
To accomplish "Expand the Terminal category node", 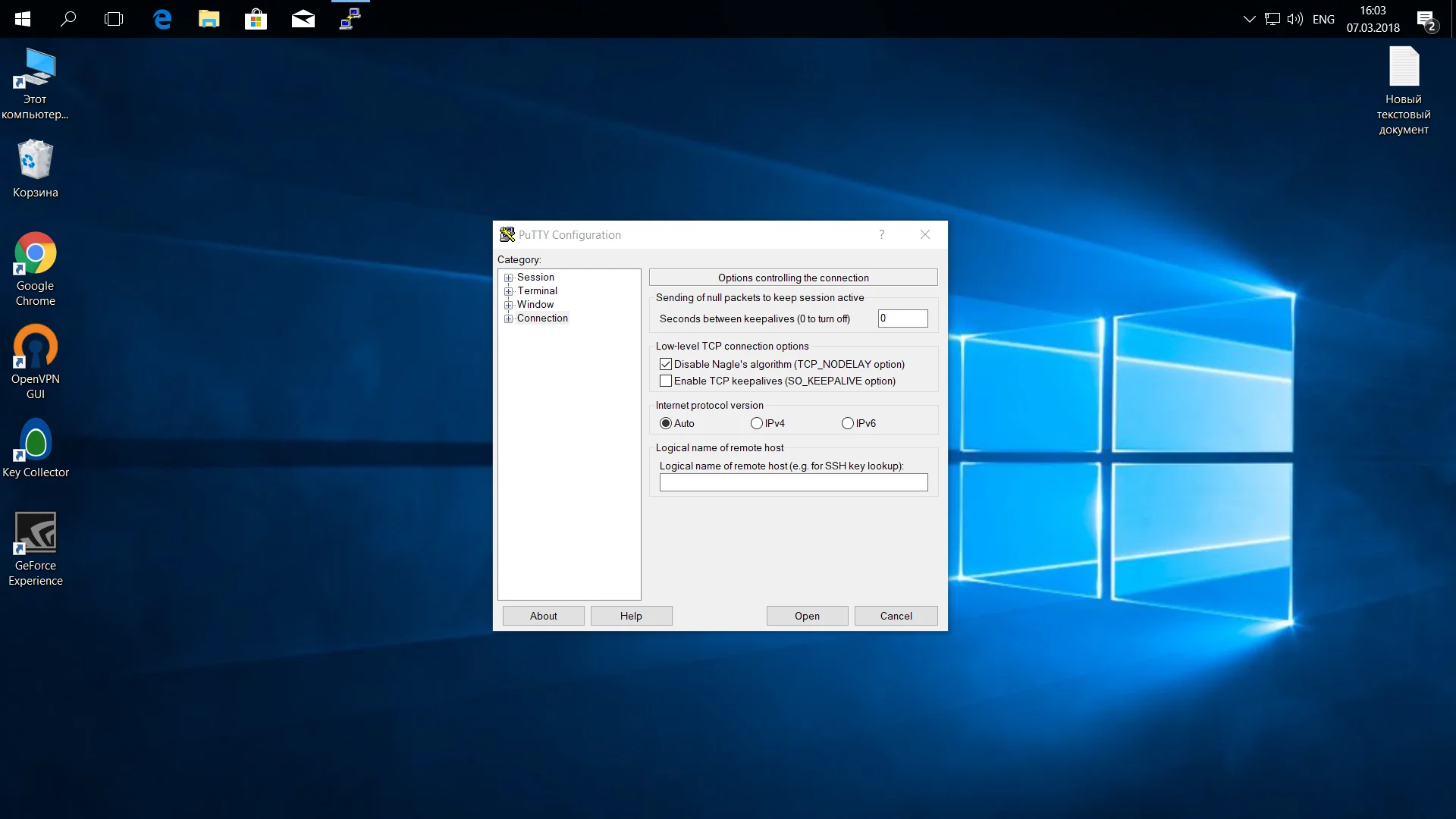I will [x=509, y=291].
